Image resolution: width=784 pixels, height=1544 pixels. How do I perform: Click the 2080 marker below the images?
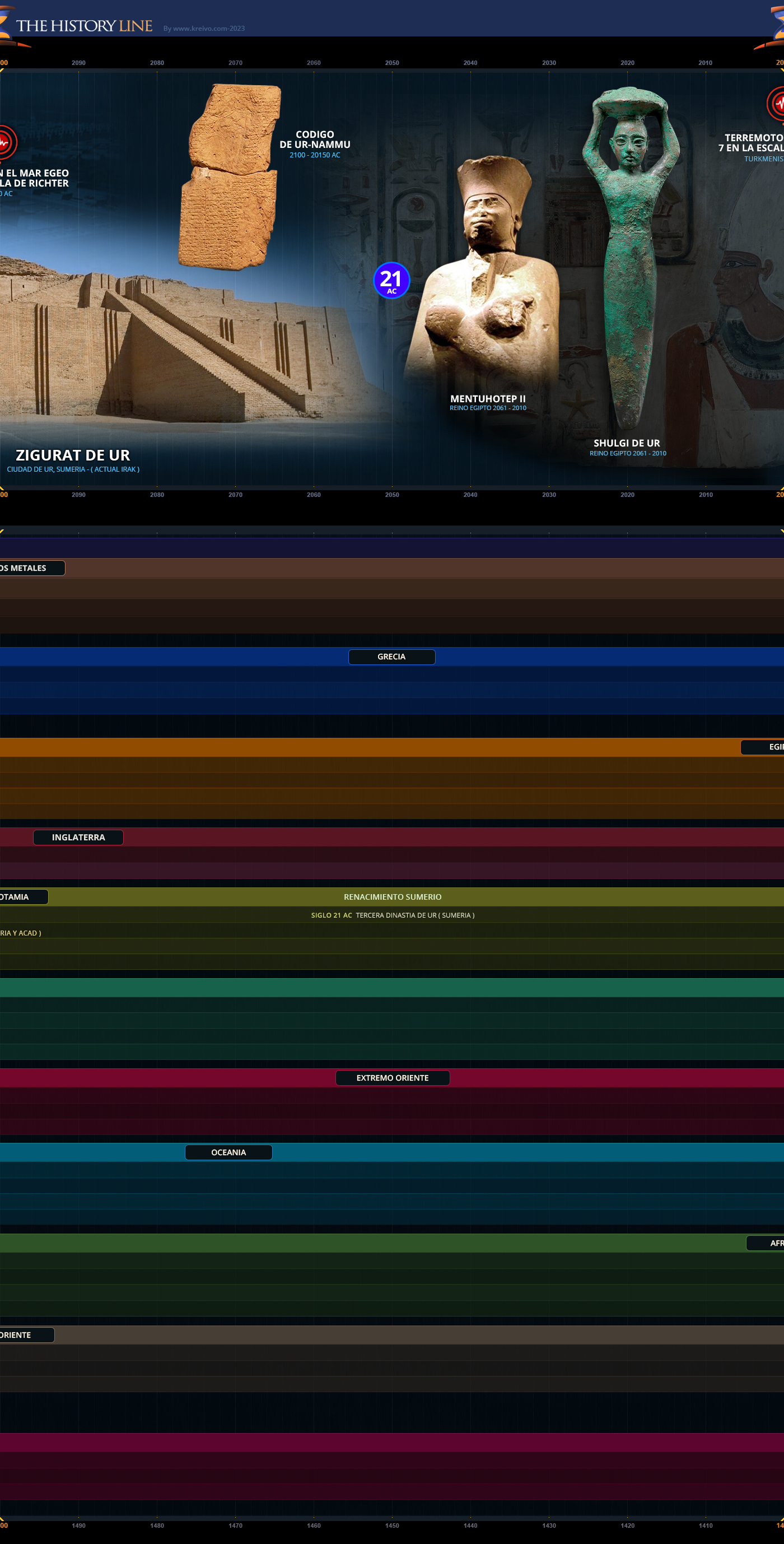click(x=157, y=495)
